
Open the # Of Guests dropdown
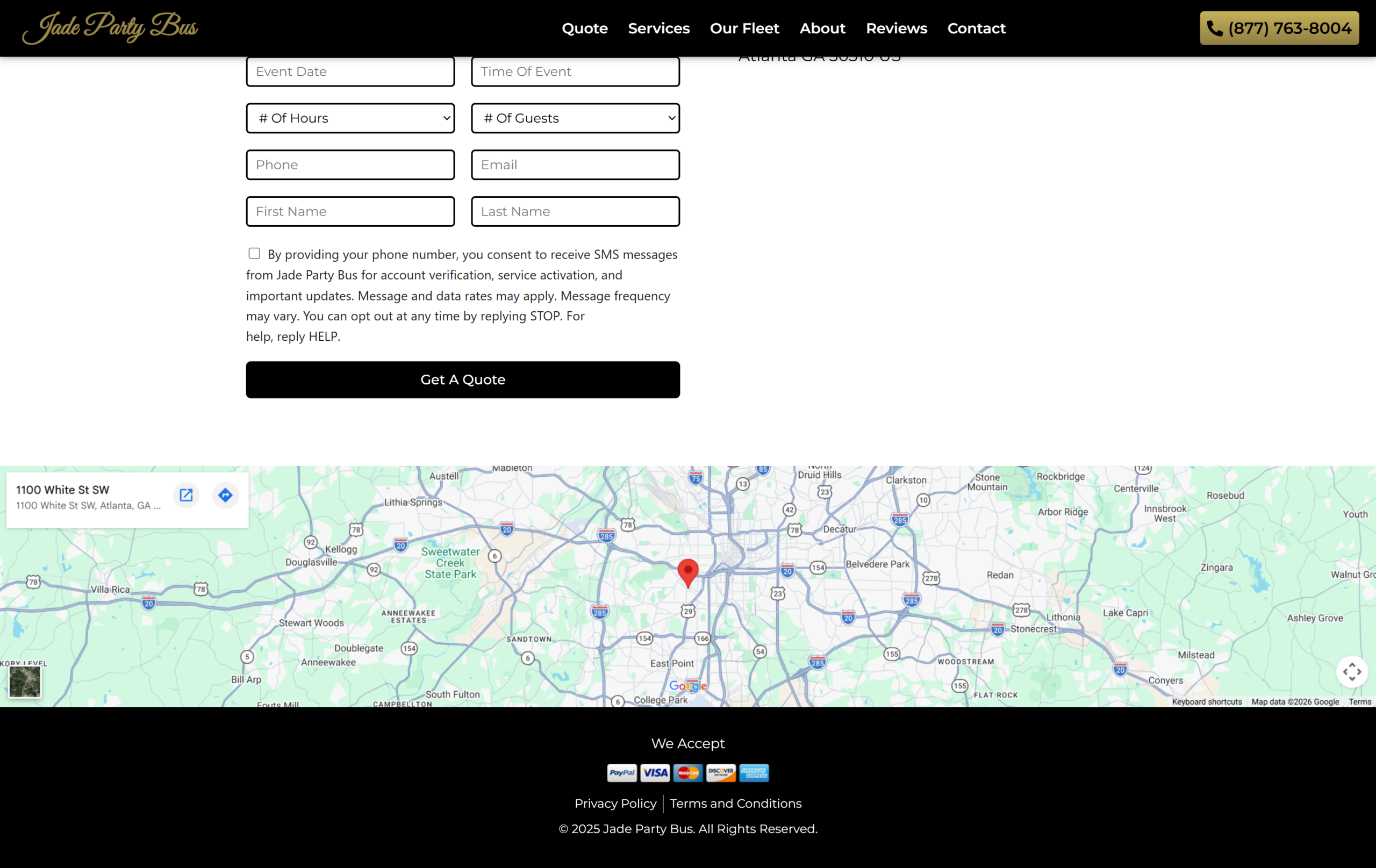click(x=576, y=118)
